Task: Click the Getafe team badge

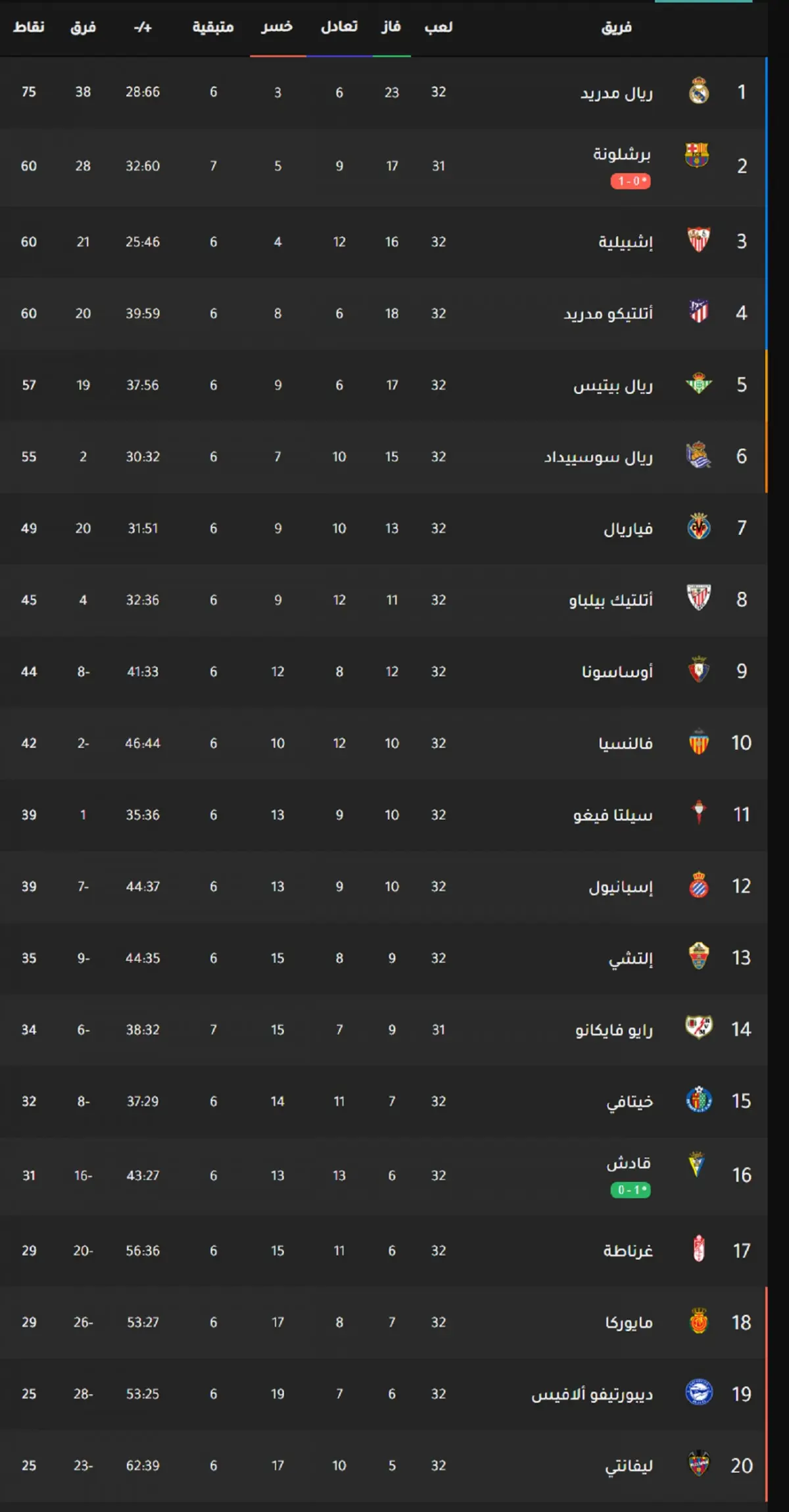Action: pyautogui.click(x=699, y=1100)
